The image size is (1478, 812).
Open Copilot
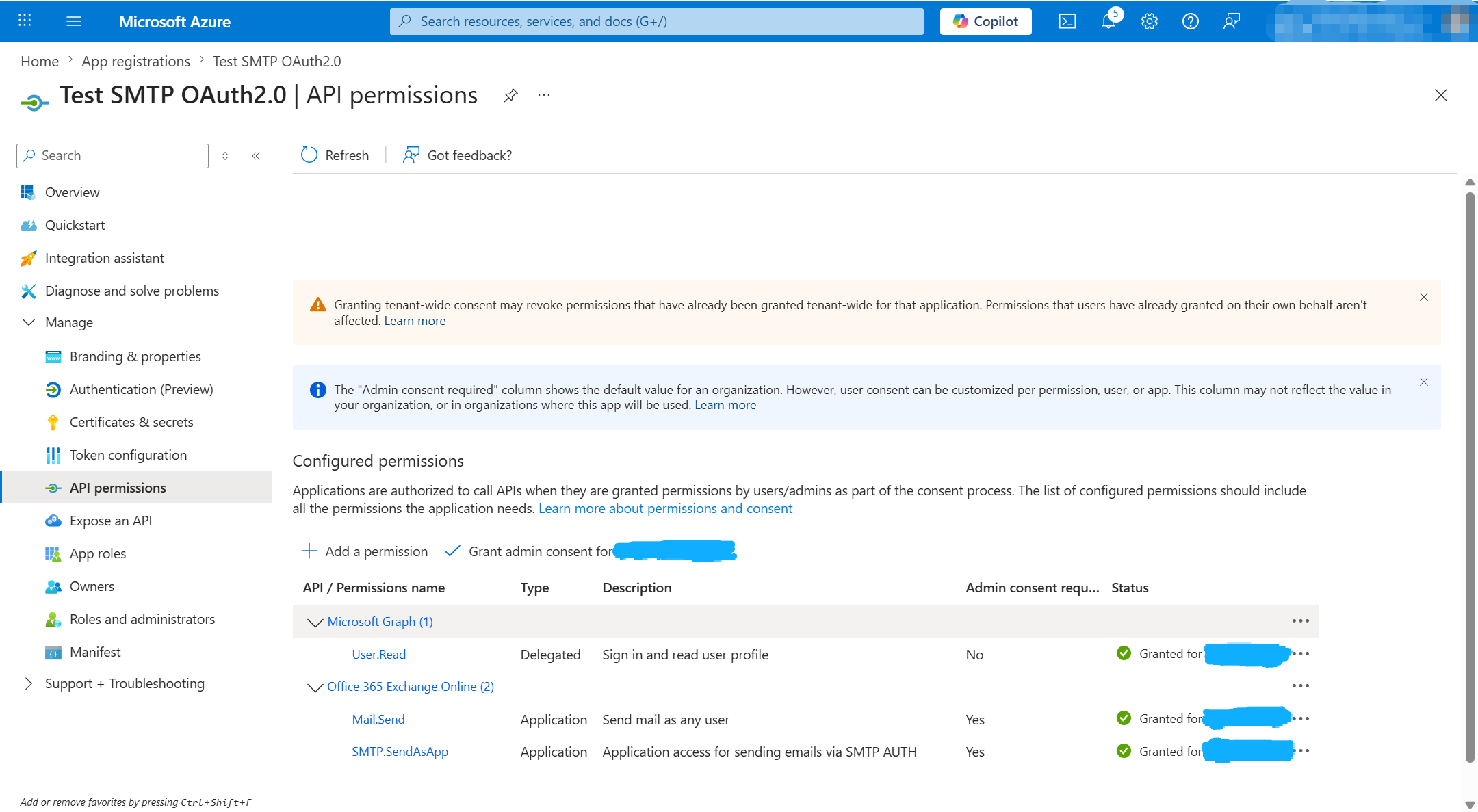pos(985,21)
